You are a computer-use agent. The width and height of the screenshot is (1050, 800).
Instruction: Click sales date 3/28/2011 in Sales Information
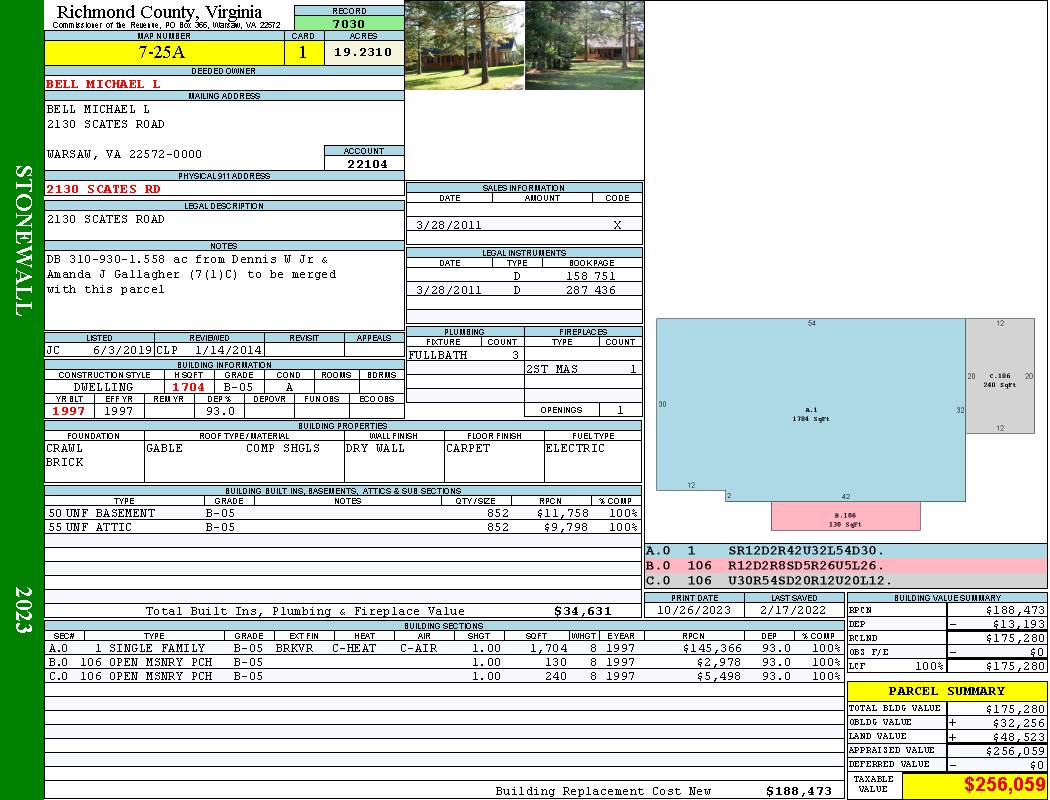click(449, 225)
